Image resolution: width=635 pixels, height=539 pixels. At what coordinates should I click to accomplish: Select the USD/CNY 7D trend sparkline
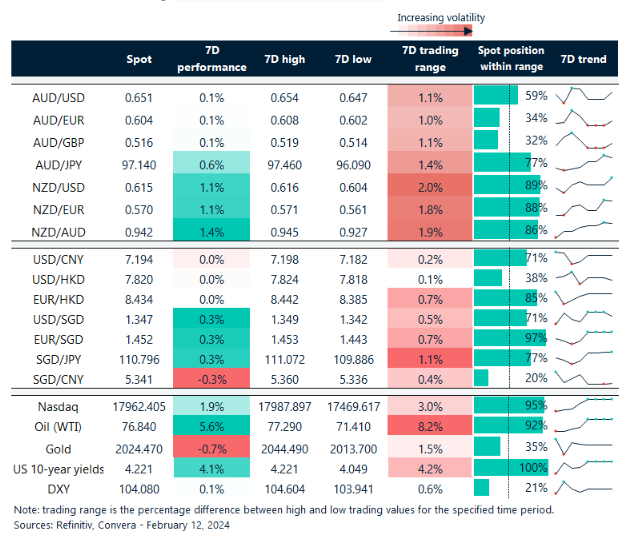[584, 259]
